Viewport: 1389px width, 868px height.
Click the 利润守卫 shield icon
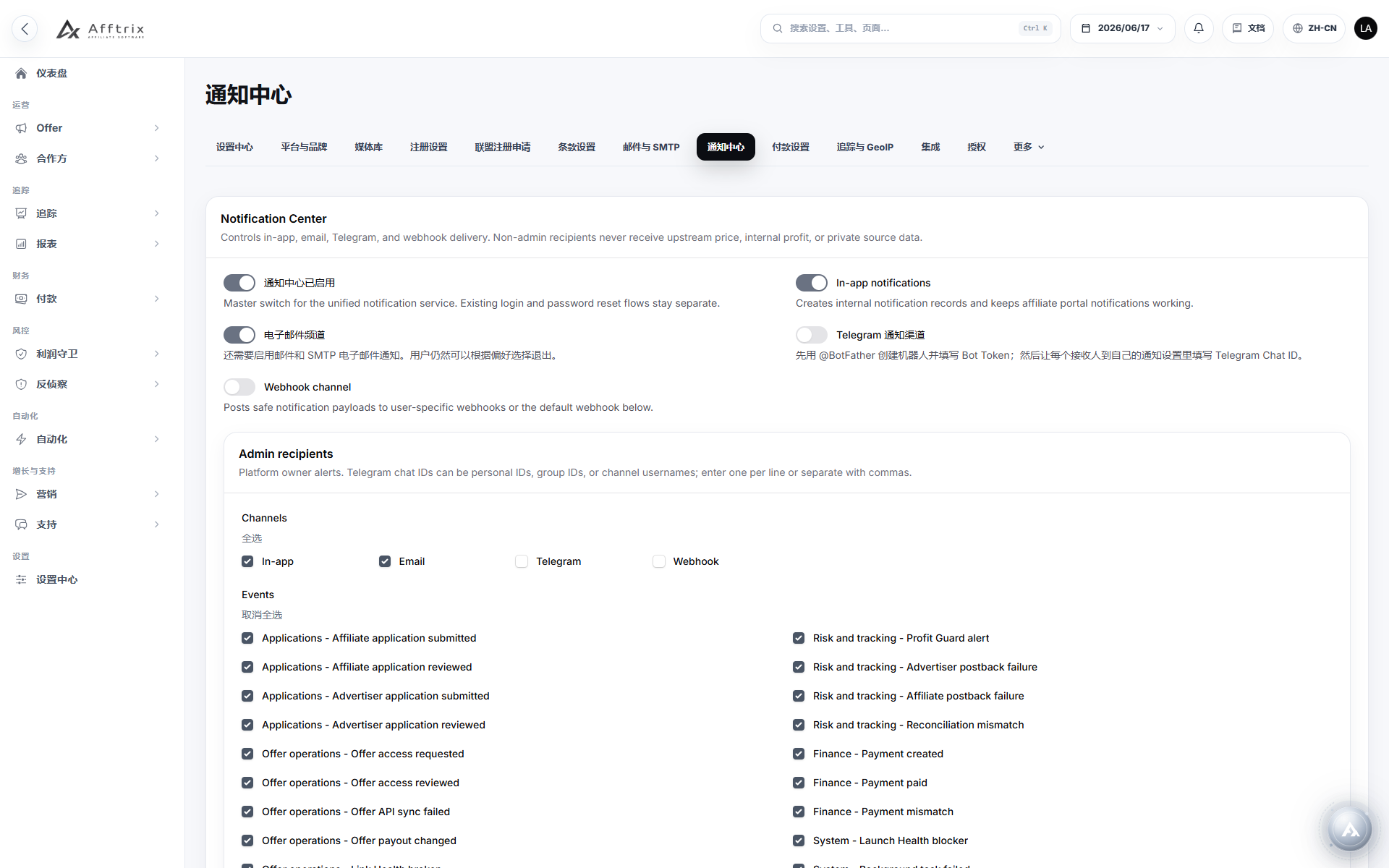coord(21,354)
